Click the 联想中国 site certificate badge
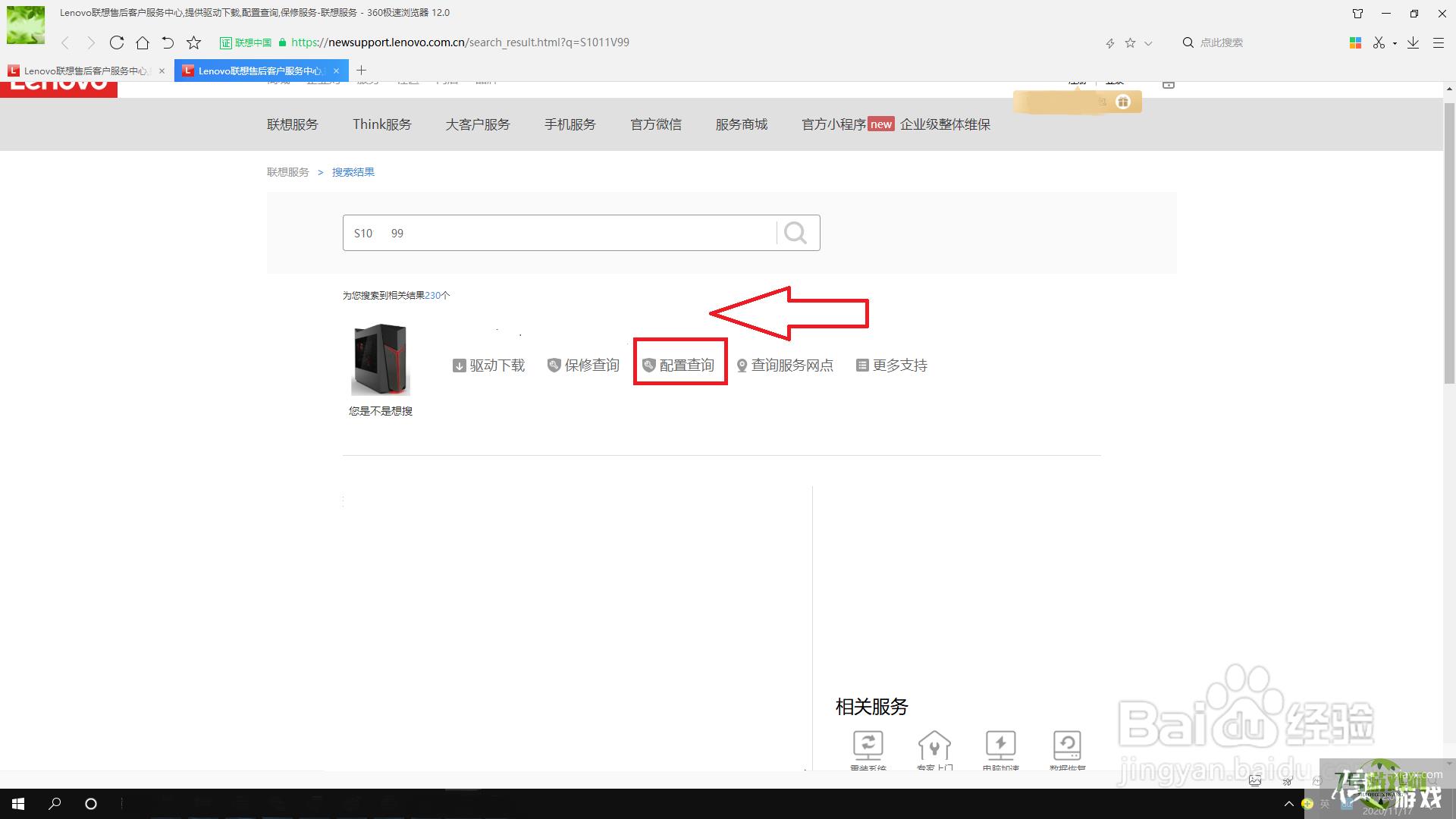The width and height of the screenshot is (1456, 819). point(245,42)
